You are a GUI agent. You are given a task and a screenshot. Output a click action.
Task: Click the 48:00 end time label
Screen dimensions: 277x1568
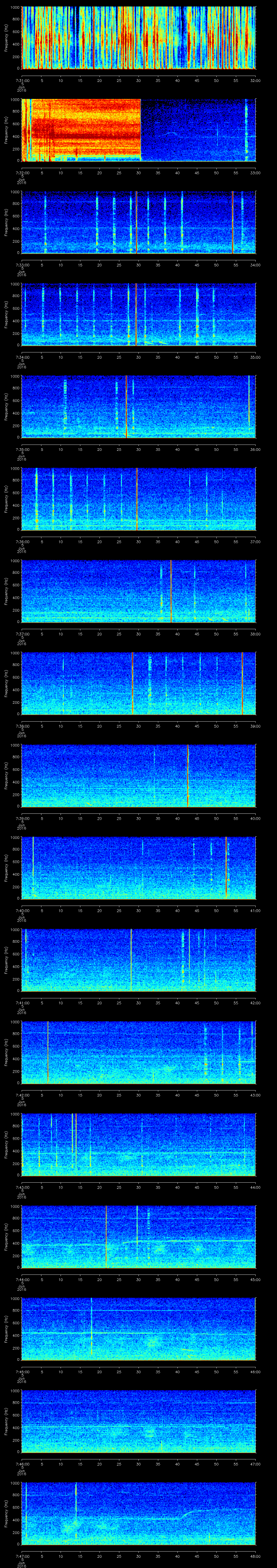point(255,1556)
